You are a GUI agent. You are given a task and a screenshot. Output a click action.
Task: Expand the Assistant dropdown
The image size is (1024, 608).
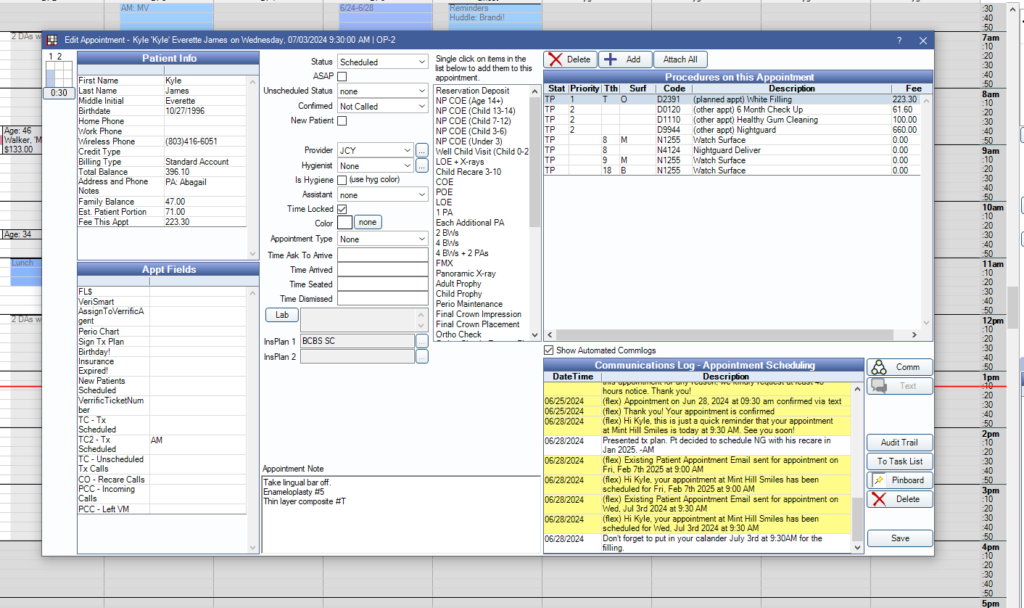(383, 195)
